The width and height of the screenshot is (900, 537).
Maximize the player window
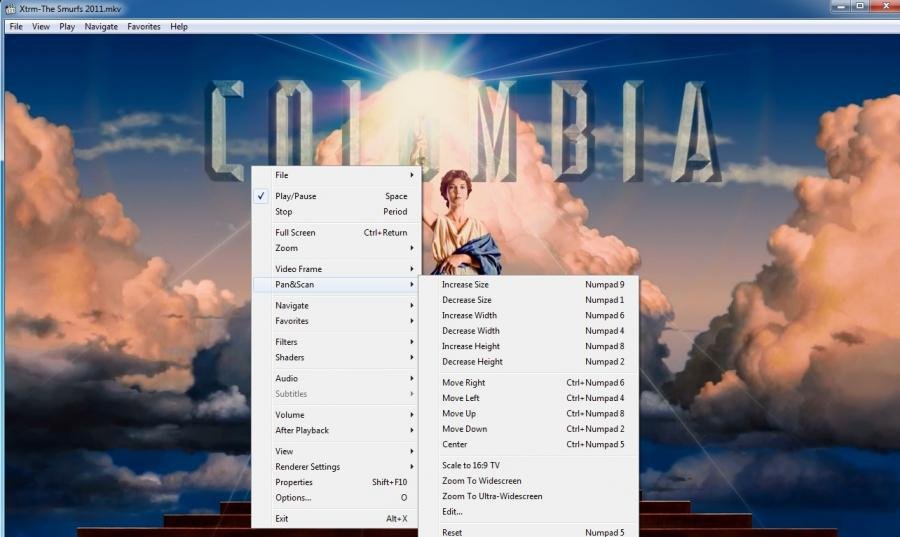click(x=860, y=6)
